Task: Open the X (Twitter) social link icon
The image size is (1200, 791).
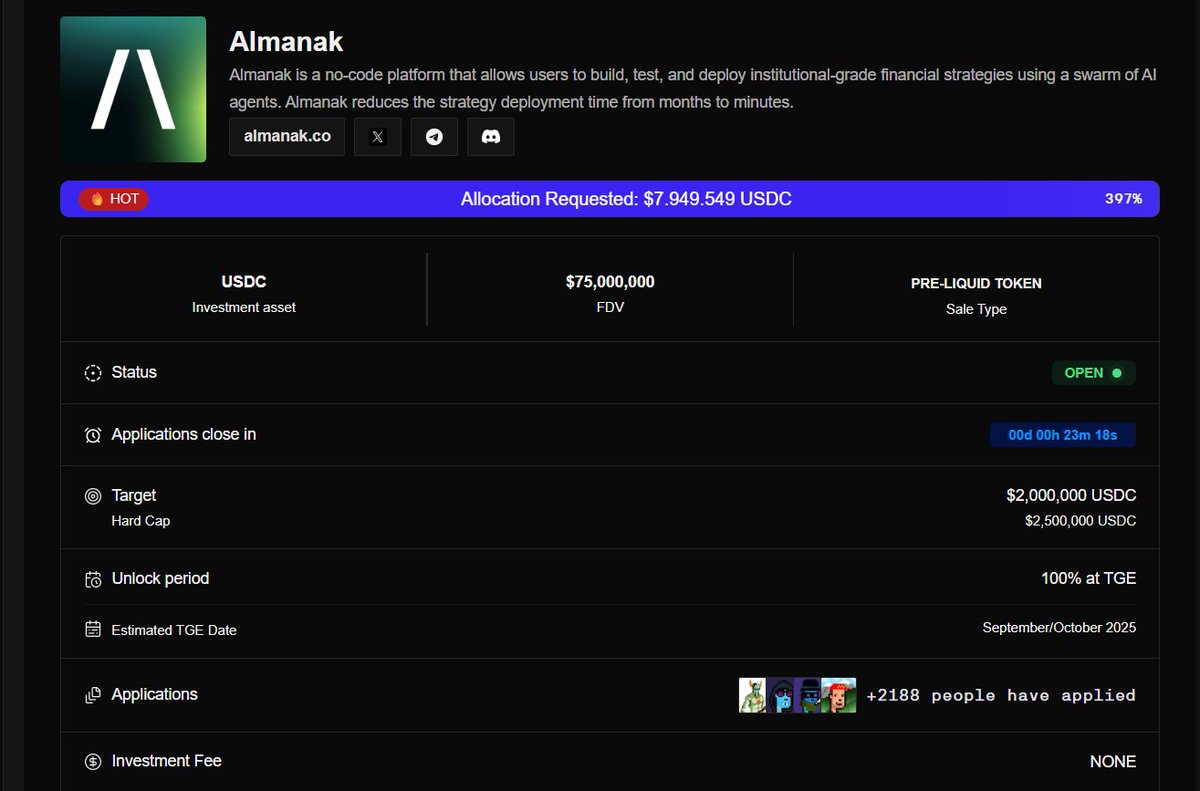Action: tap(378, 137)
